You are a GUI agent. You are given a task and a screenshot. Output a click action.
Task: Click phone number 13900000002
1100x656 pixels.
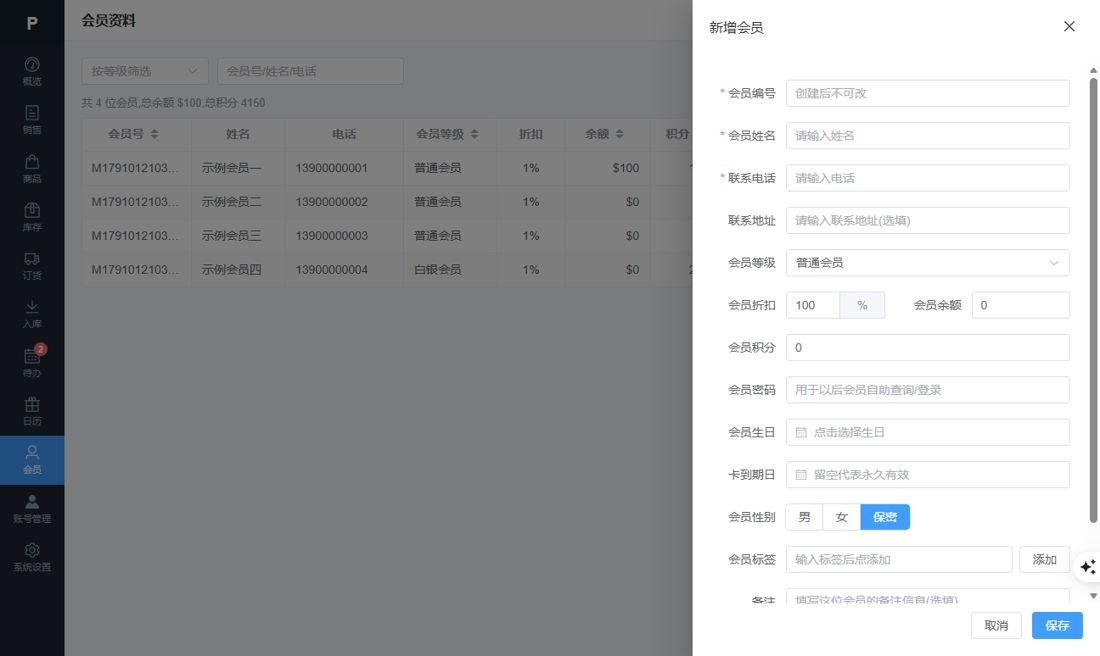coord(331,202)
